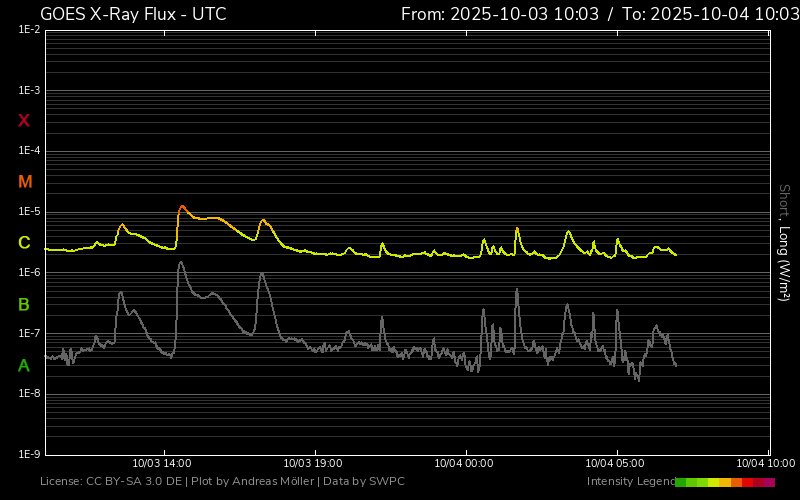Viewport: 800px width, 500px height.
Task: Click the red X flare class label
Action: pyautogui.click(x=24, y=121)
